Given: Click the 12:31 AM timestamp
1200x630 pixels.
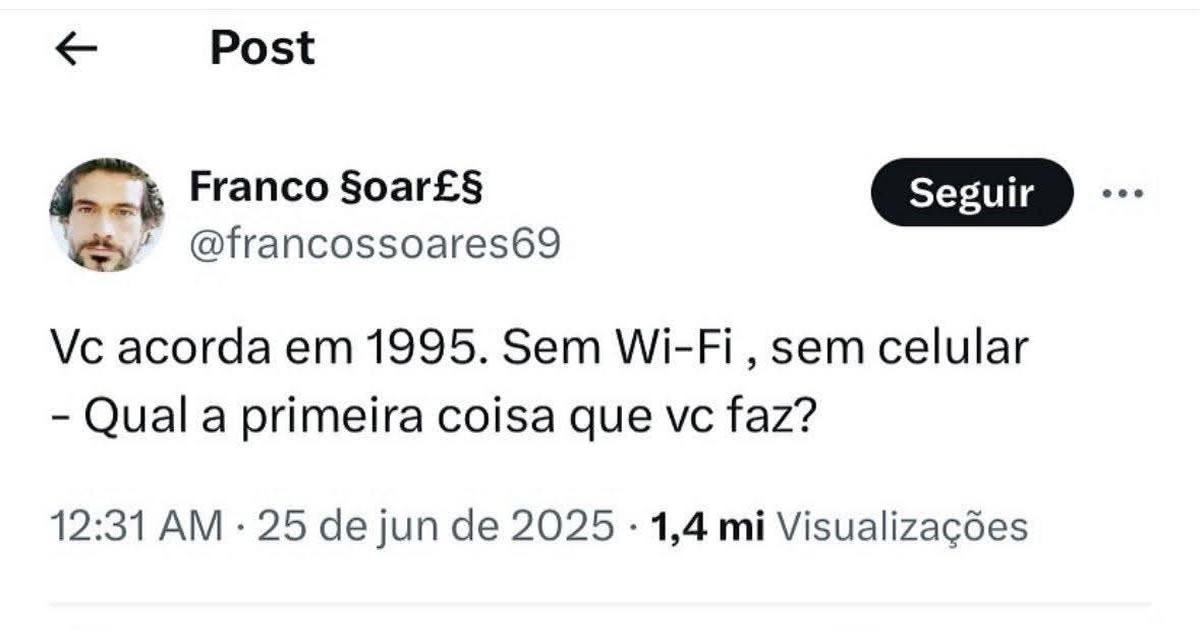Looking at the screenshot, I should click(x=136, y=526).
